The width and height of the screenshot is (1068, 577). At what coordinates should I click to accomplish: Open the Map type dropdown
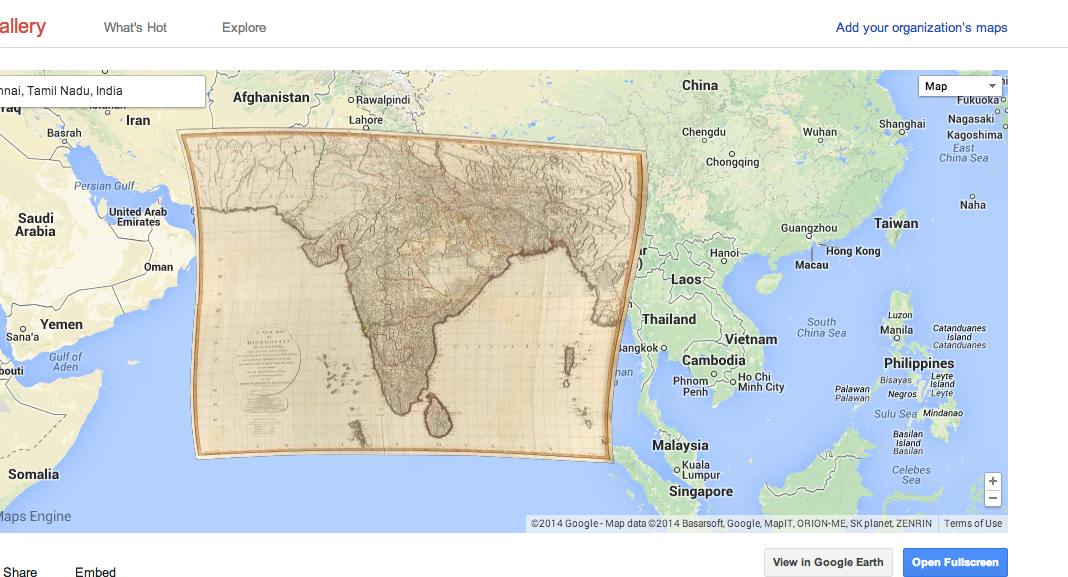tap(960, 87)
